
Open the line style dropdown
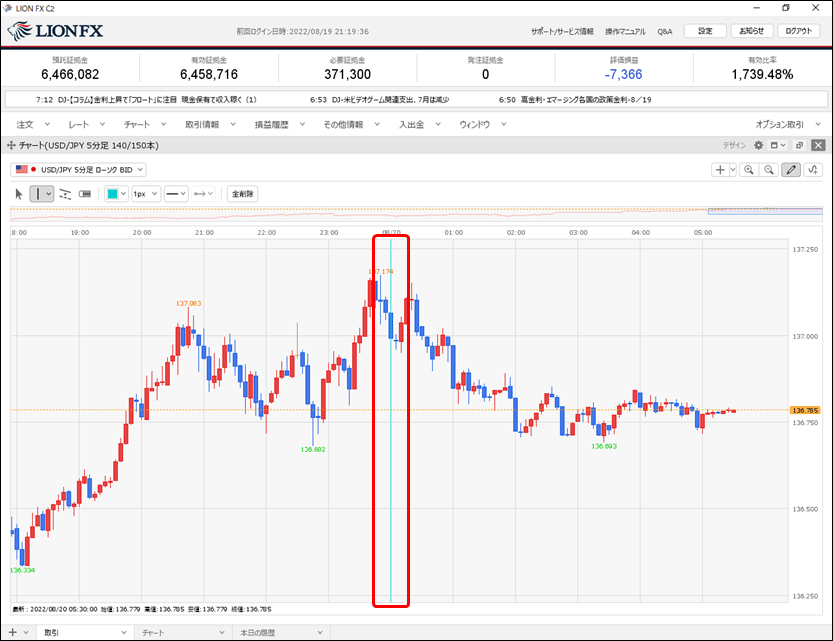(x=176, y=194)
